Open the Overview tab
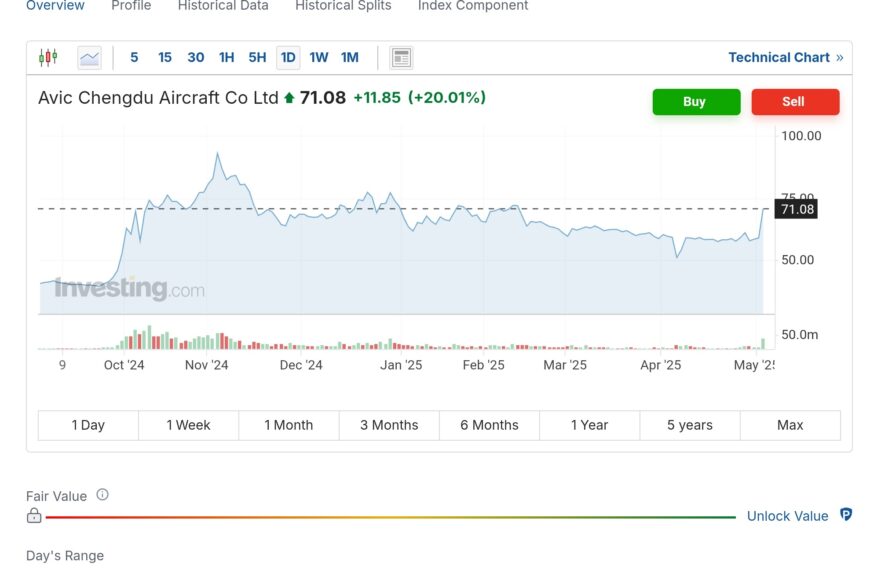This screenshot has height=570, width=870. [55, 6]
